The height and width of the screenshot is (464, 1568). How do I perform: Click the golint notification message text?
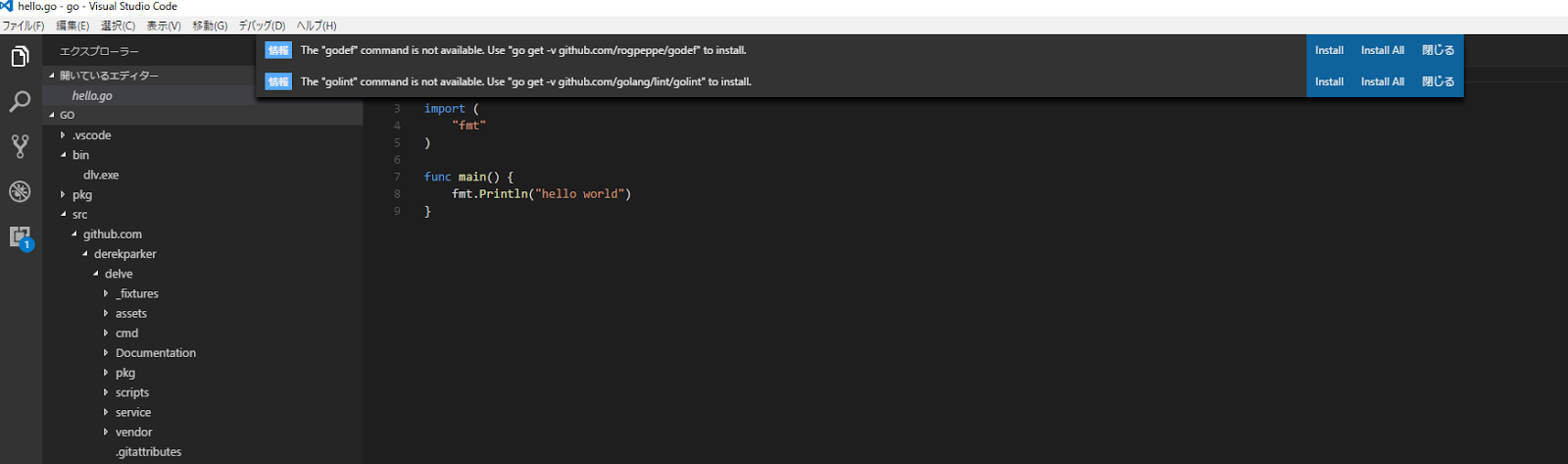(526, 81)
